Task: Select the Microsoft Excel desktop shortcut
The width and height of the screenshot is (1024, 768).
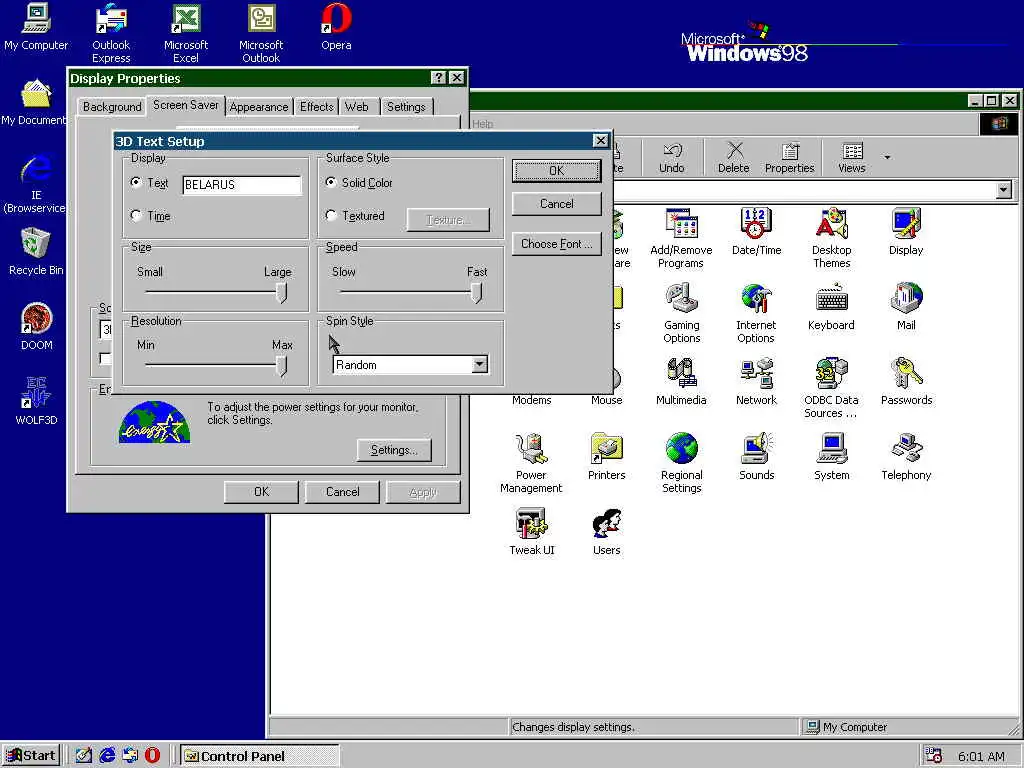Action: click(186, 33)
